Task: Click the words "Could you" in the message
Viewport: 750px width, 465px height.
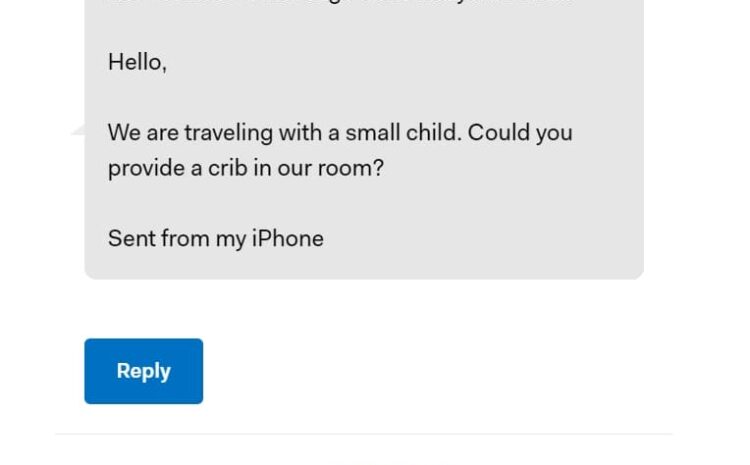Action: click(520, 133)
